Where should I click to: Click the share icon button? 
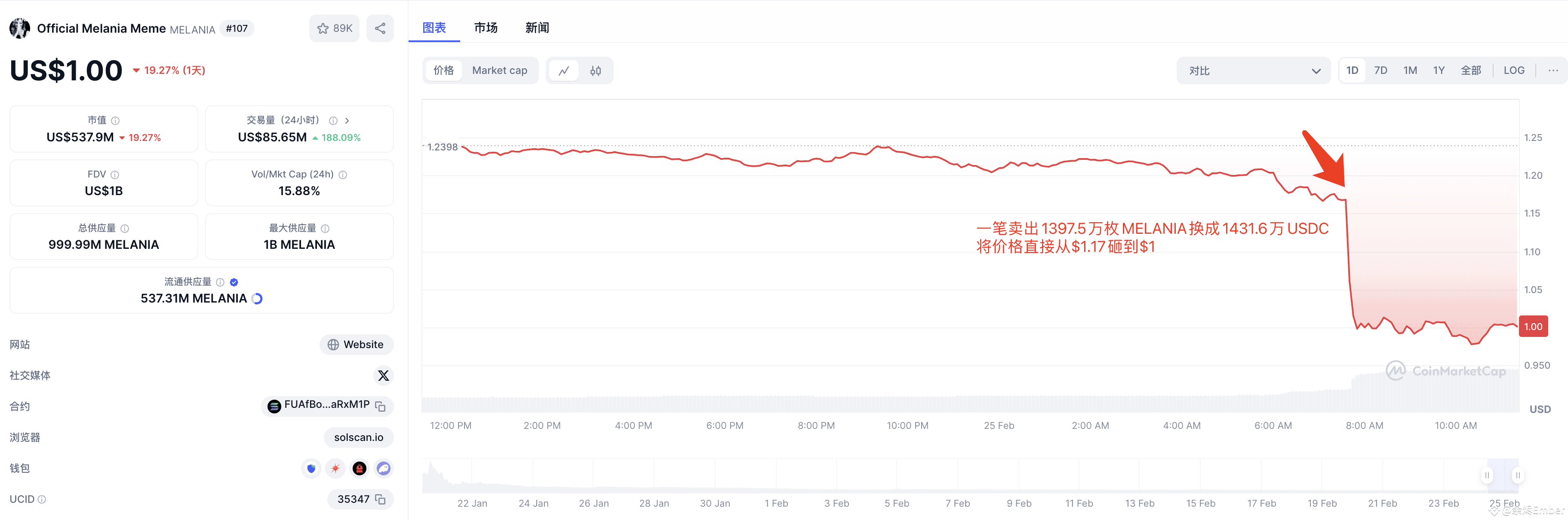pyautogui.click(x=380, y=29)
